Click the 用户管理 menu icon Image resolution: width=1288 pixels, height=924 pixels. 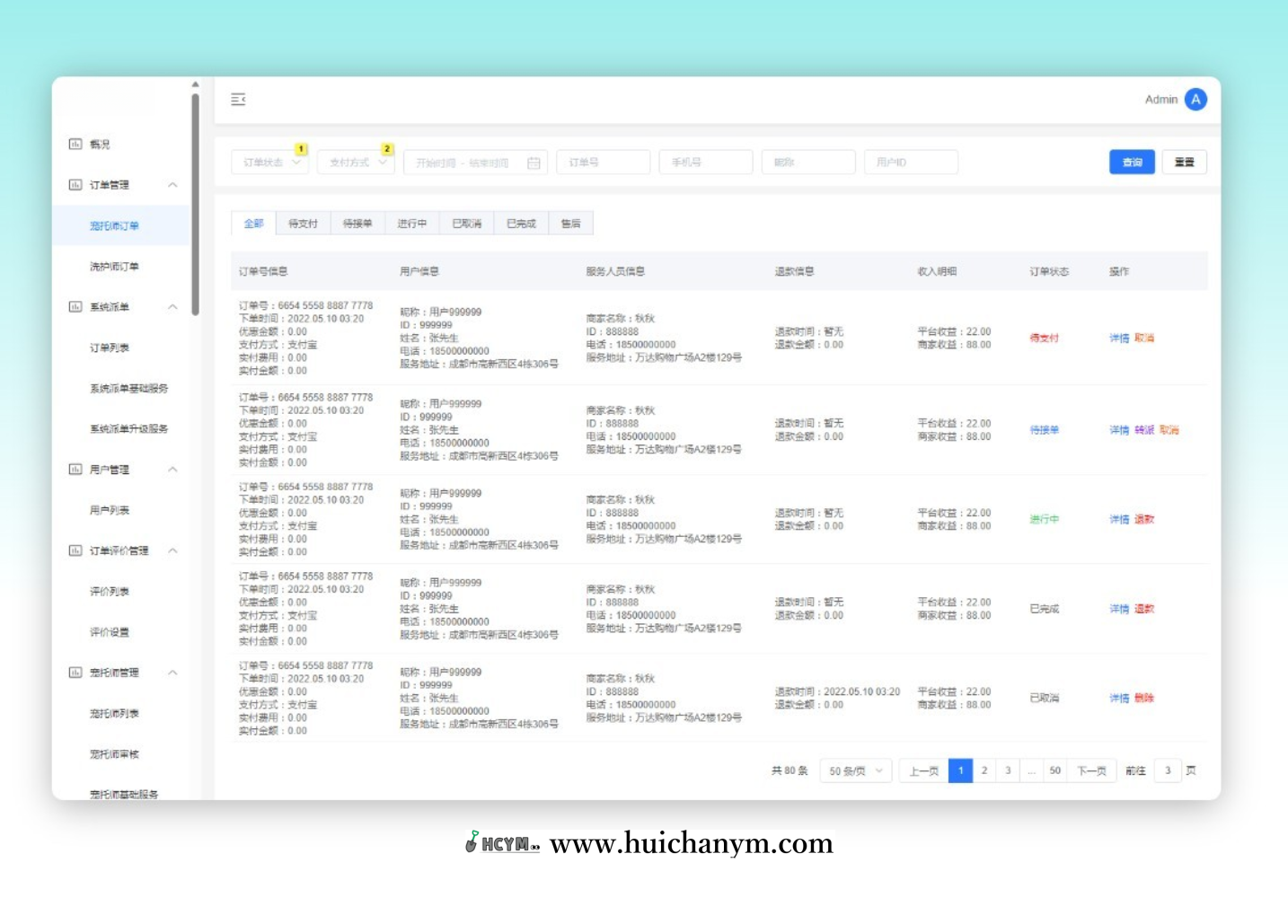coord(75,470)
